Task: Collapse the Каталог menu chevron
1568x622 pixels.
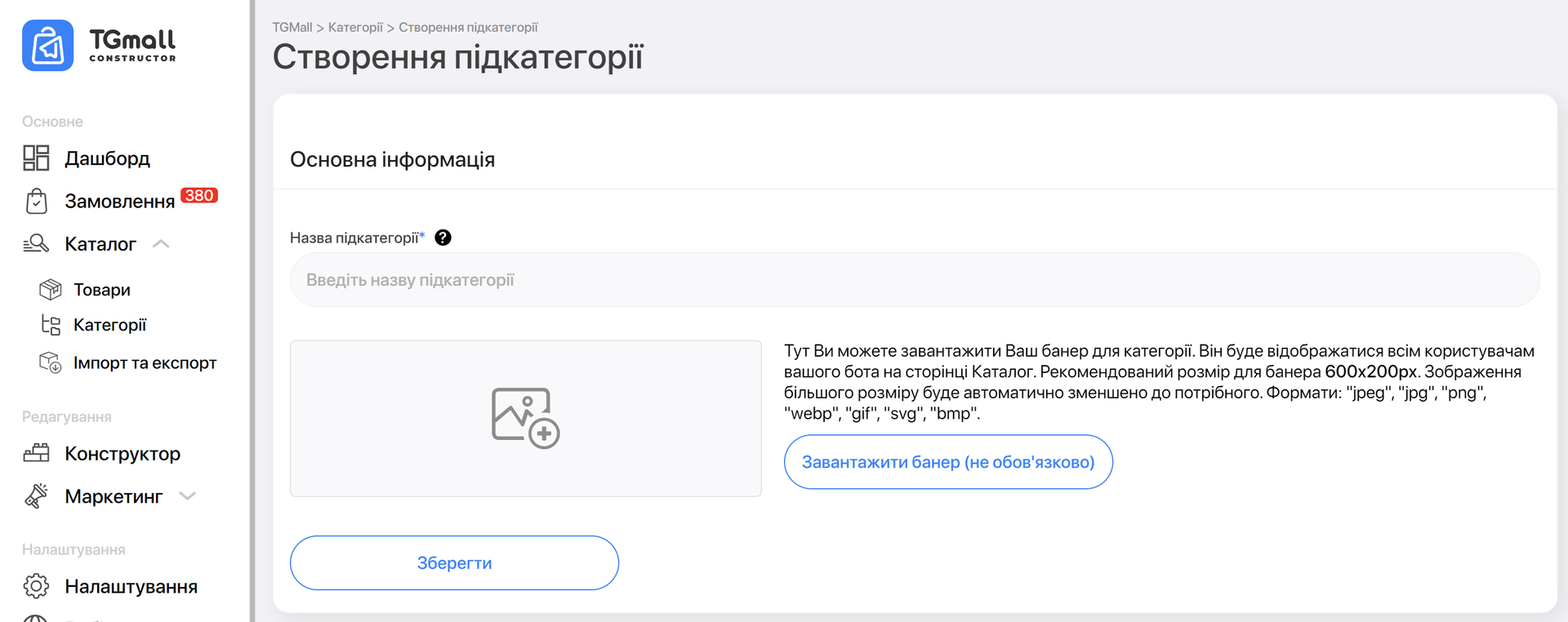Action: (161, 244)
